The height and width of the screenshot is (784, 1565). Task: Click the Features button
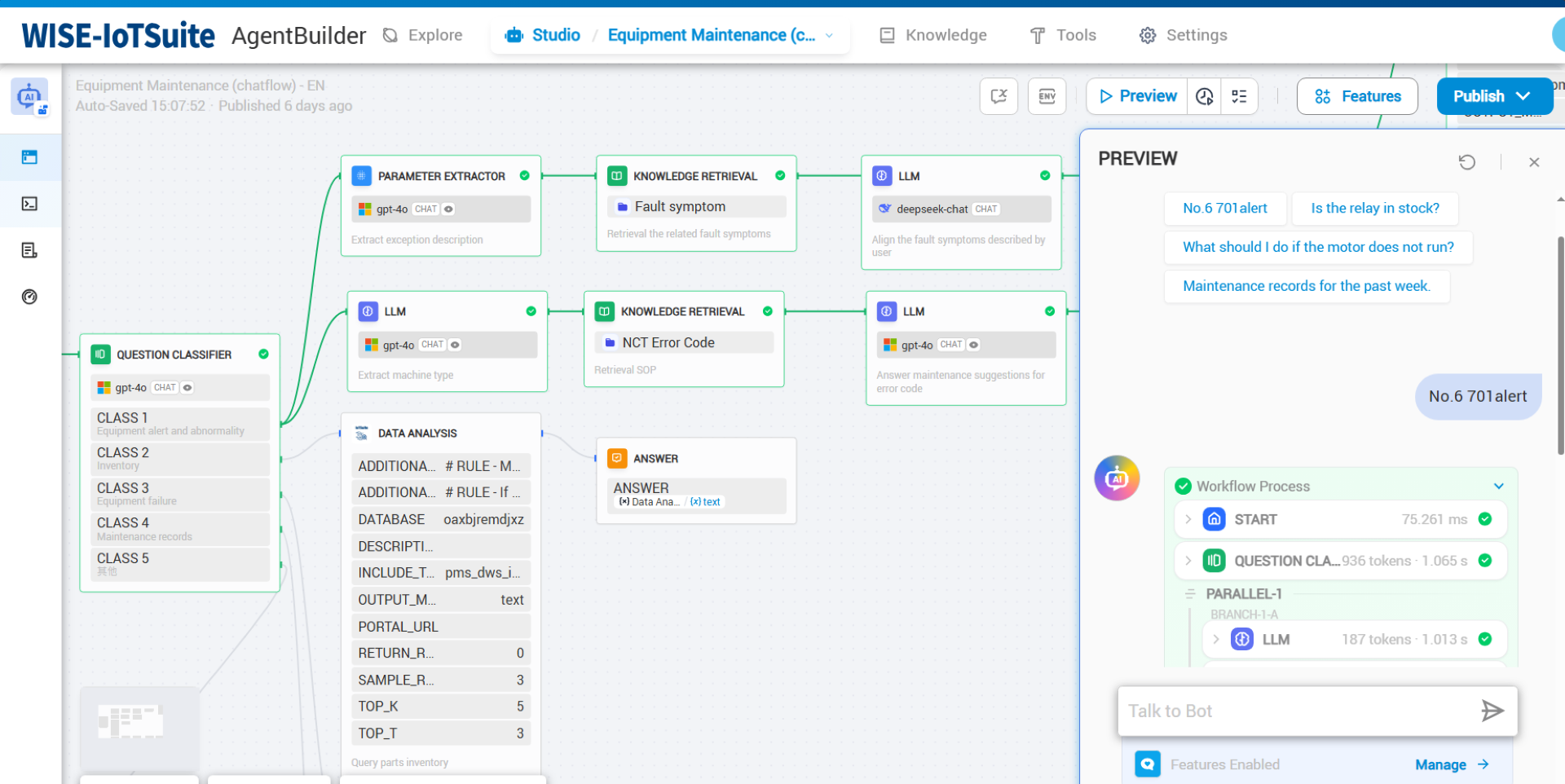(x=1357, y=96)
